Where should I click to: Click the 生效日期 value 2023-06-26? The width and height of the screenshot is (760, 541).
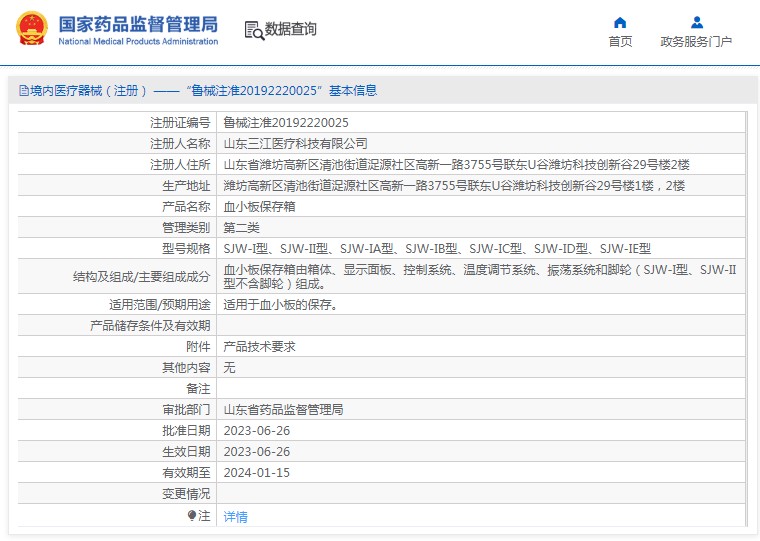pyautogui.click(x=256, y=451)
